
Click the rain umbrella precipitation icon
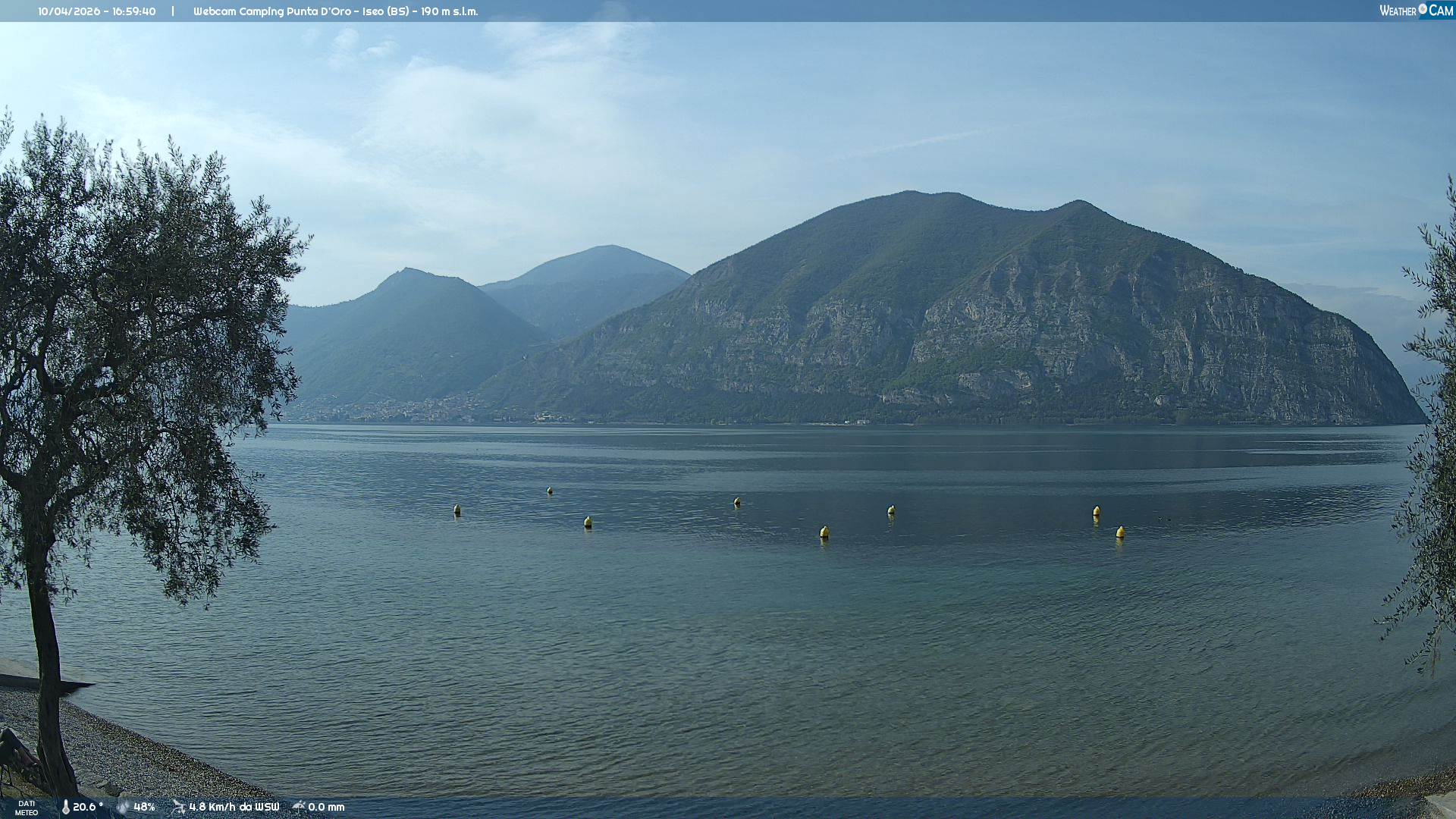pos(299,806)
